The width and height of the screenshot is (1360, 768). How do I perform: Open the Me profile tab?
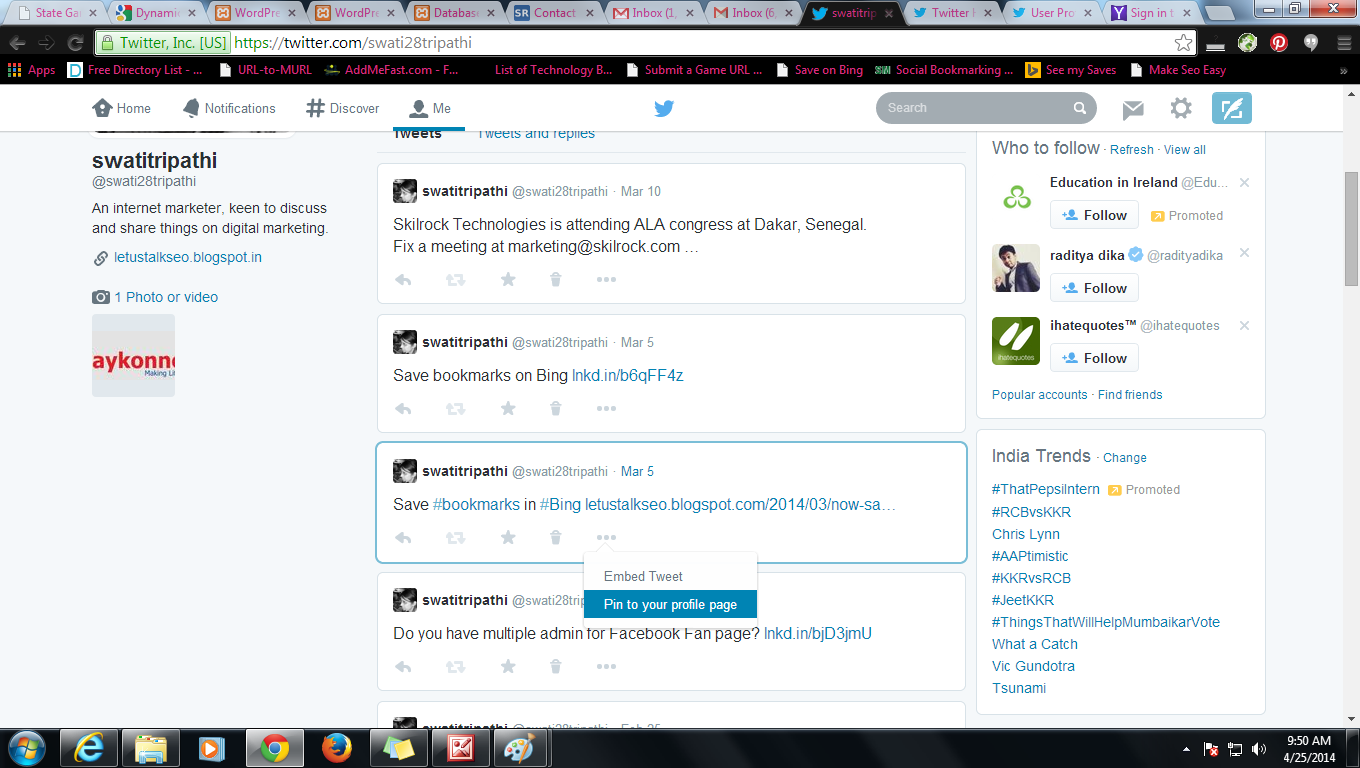(x=430, y=108)
